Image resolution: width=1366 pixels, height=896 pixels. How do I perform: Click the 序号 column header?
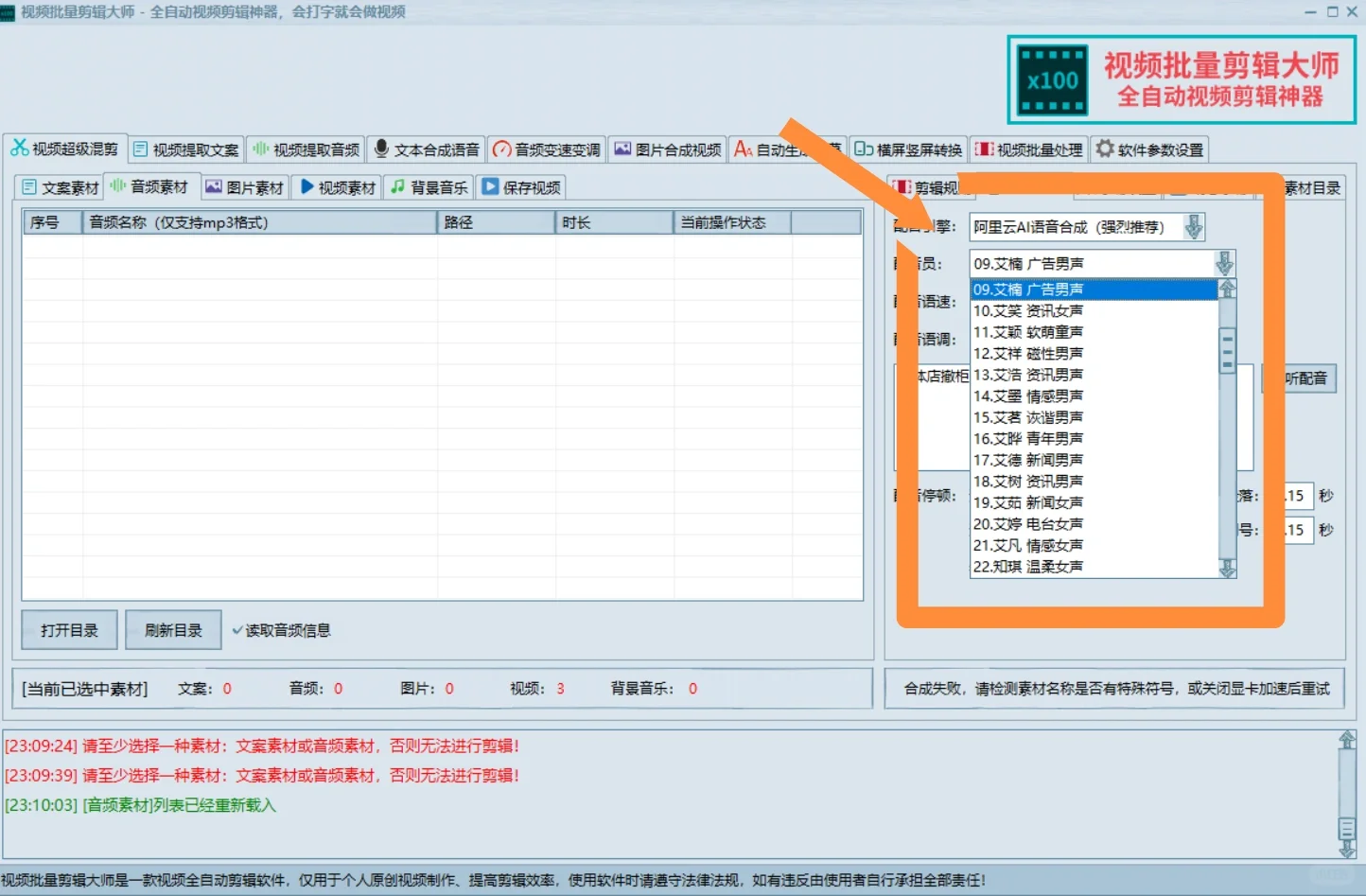click(53, 222)
